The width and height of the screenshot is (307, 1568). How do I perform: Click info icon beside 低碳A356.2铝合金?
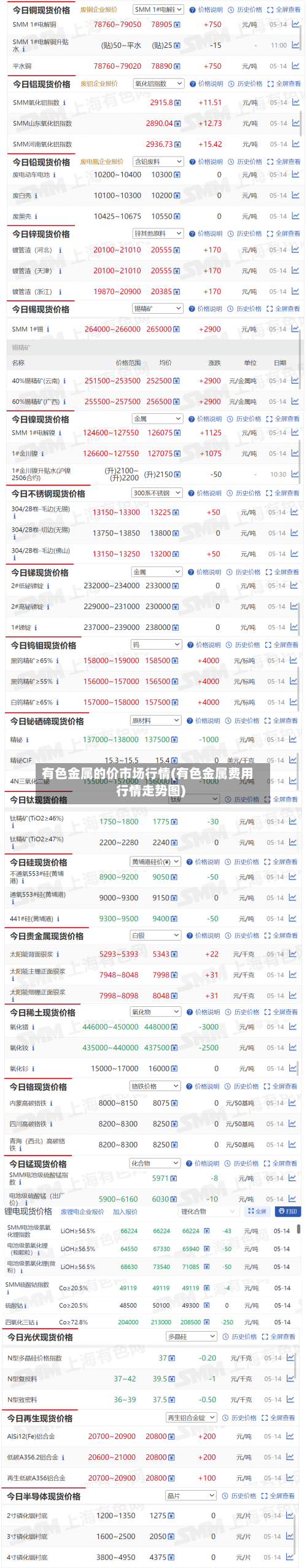[x=63, y=1457]
